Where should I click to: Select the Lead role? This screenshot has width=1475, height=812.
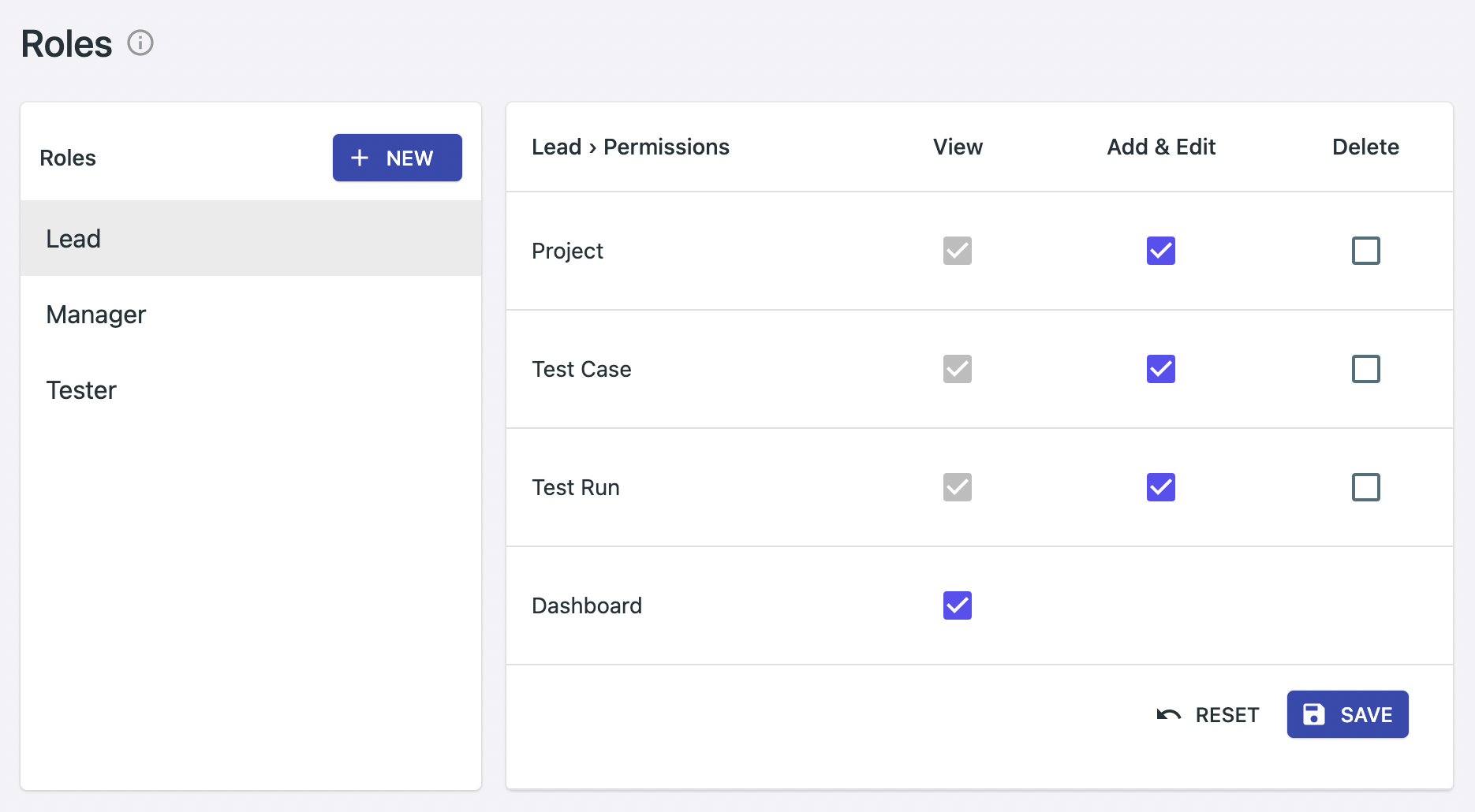(x=73, y=238)
